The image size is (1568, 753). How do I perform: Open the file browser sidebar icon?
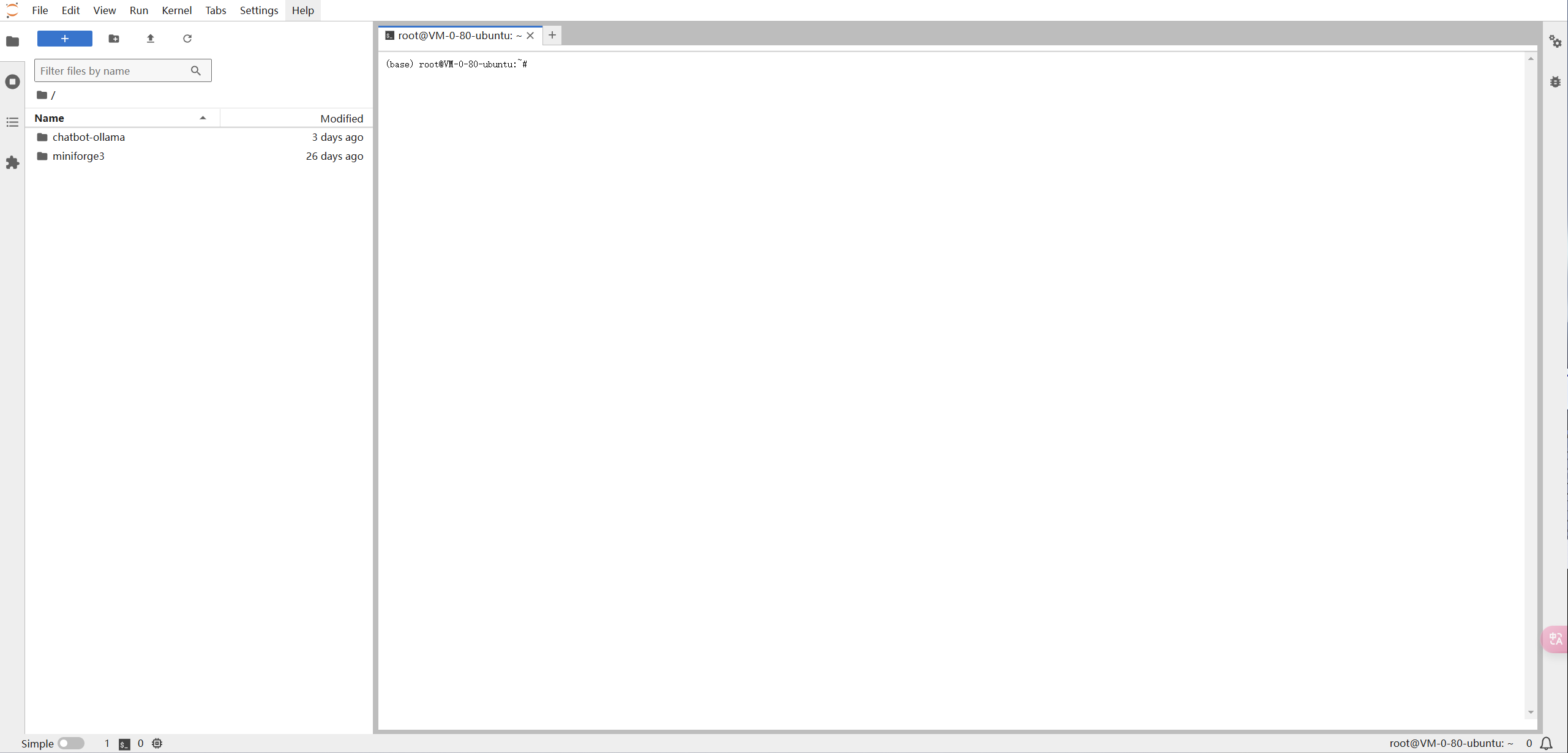click(x=12, y=41)
